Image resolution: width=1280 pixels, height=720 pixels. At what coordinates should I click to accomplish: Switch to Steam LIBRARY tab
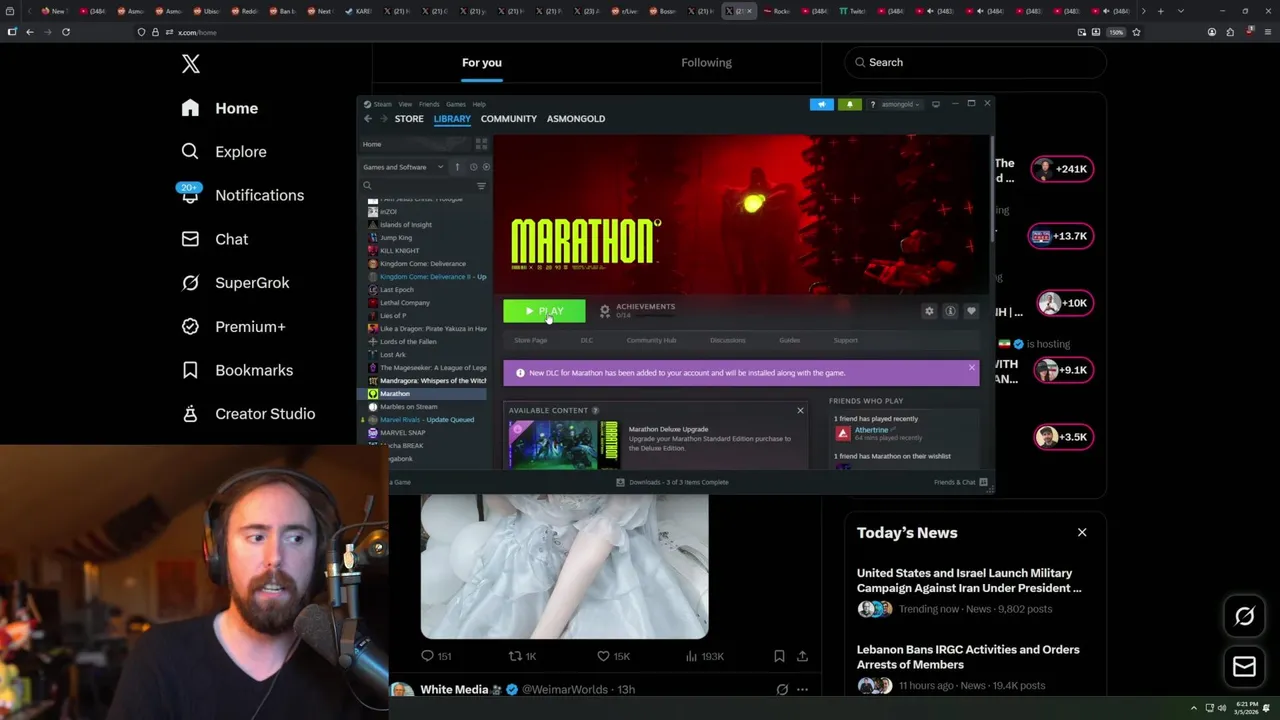tap(452, 119)
